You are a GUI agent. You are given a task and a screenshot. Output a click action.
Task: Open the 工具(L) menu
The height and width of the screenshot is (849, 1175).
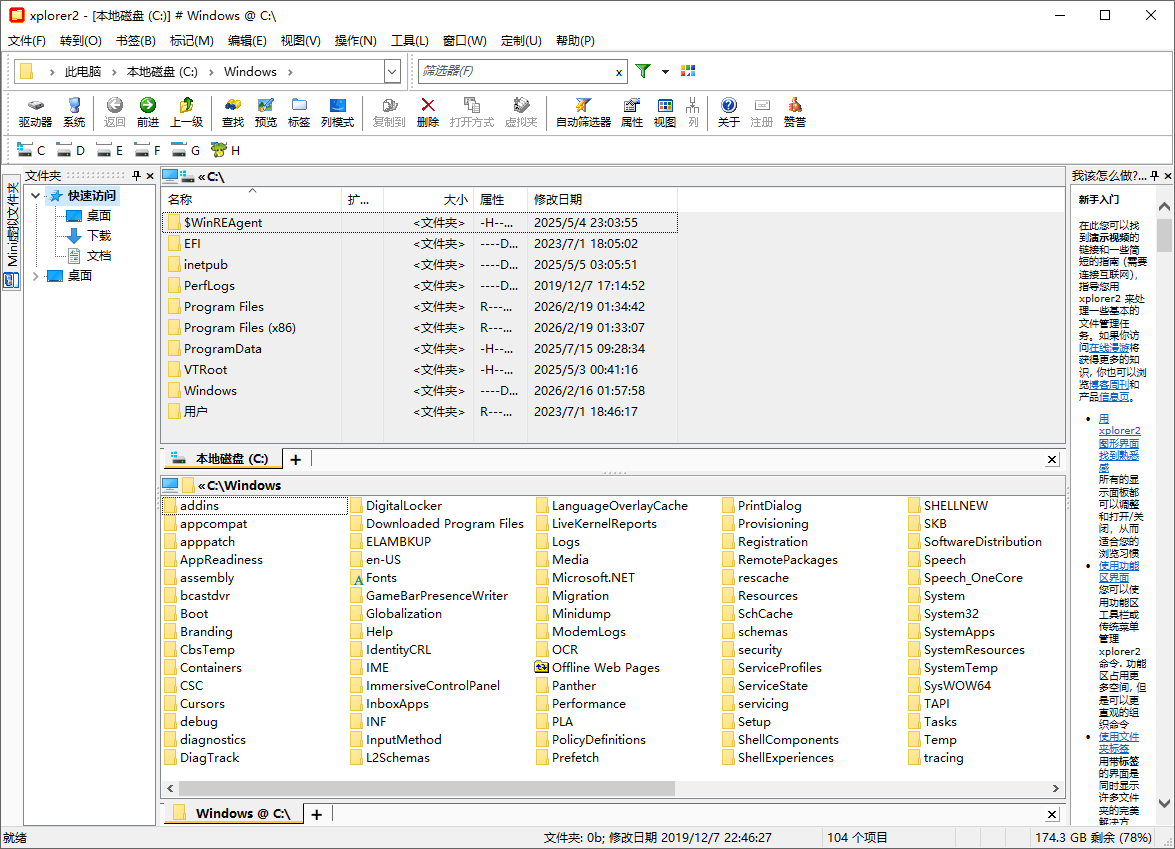[409, 41]
